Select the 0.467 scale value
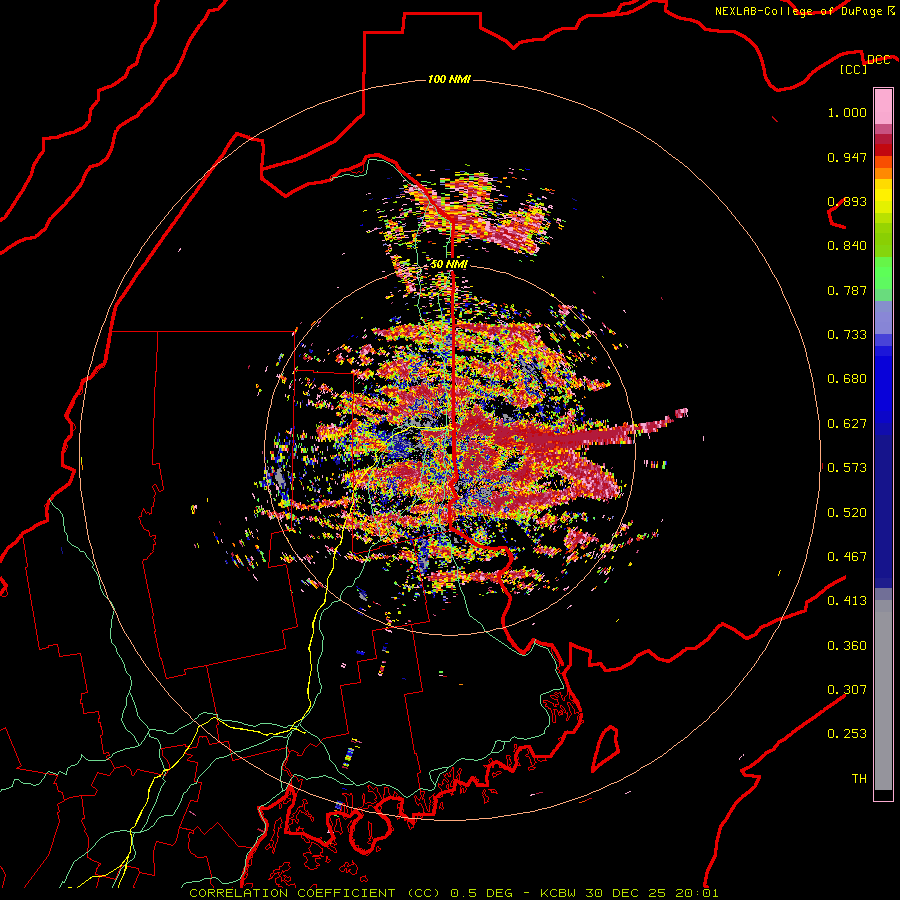The width and height of the screenshot is (900, 900). coord(847,557)
